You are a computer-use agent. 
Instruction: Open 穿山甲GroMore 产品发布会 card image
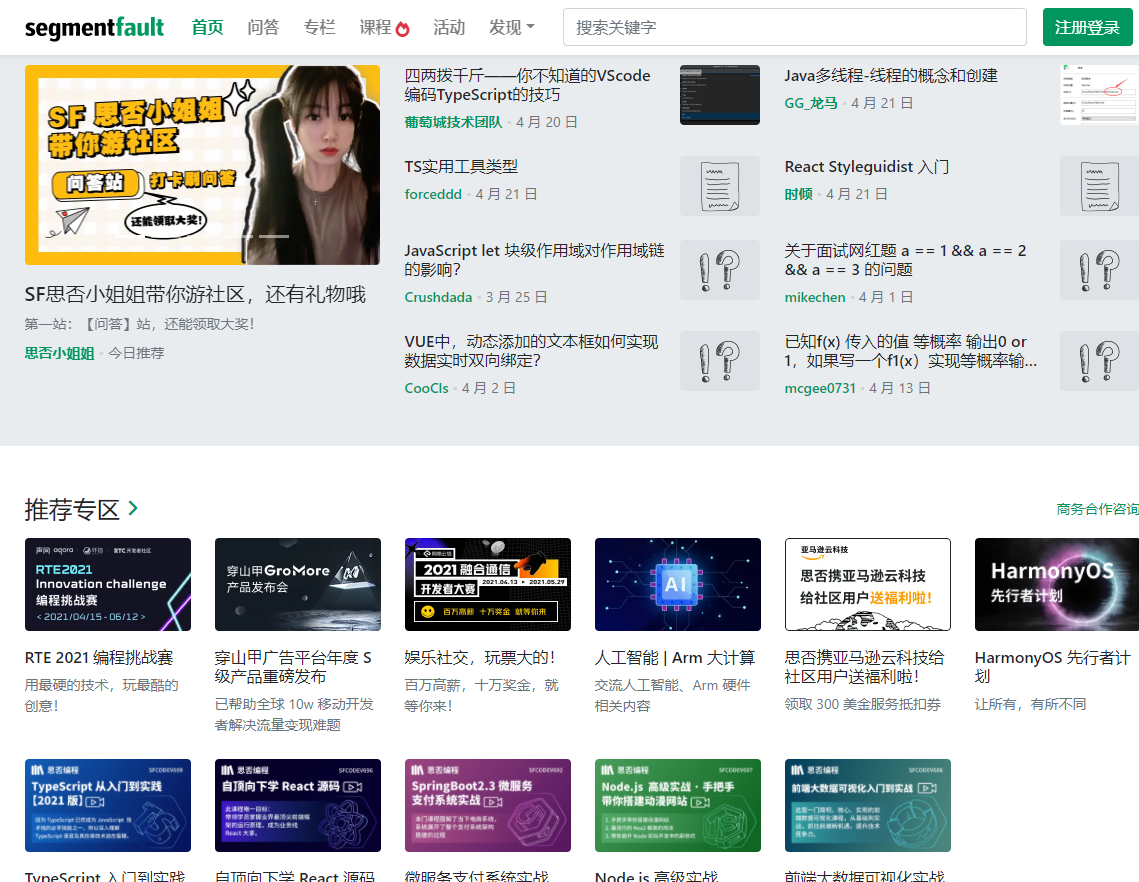298,584
